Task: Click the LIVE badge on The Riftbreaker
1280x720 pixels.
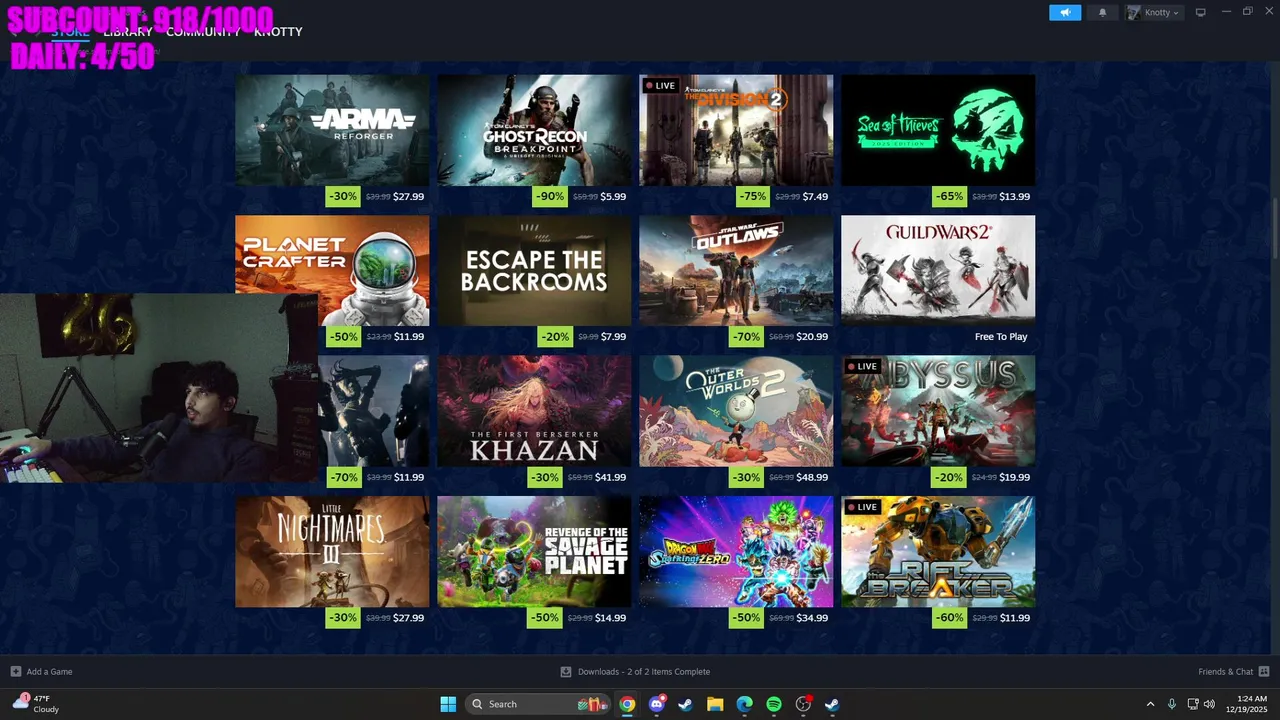Action: [862, 508]
